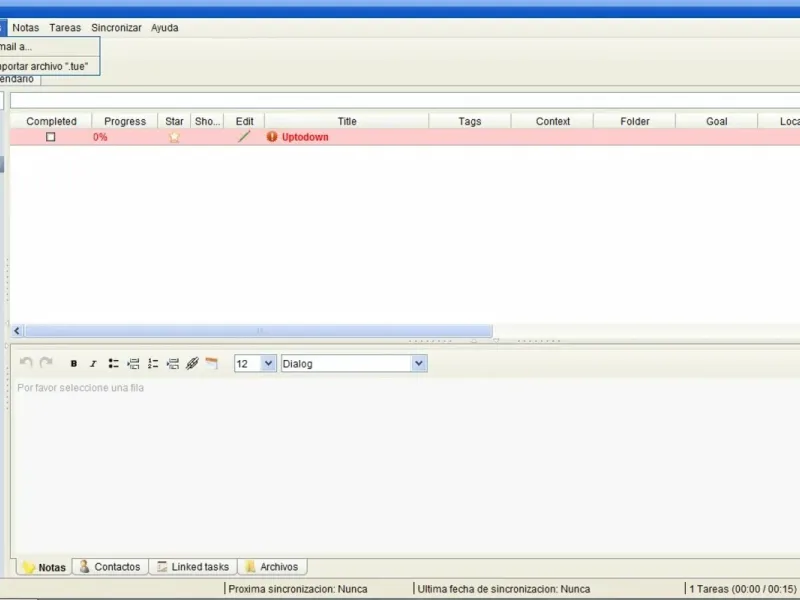Screen dimensions: 800x600
Task: Sort by the Tags column header
Action: click(x=470, y=121)
